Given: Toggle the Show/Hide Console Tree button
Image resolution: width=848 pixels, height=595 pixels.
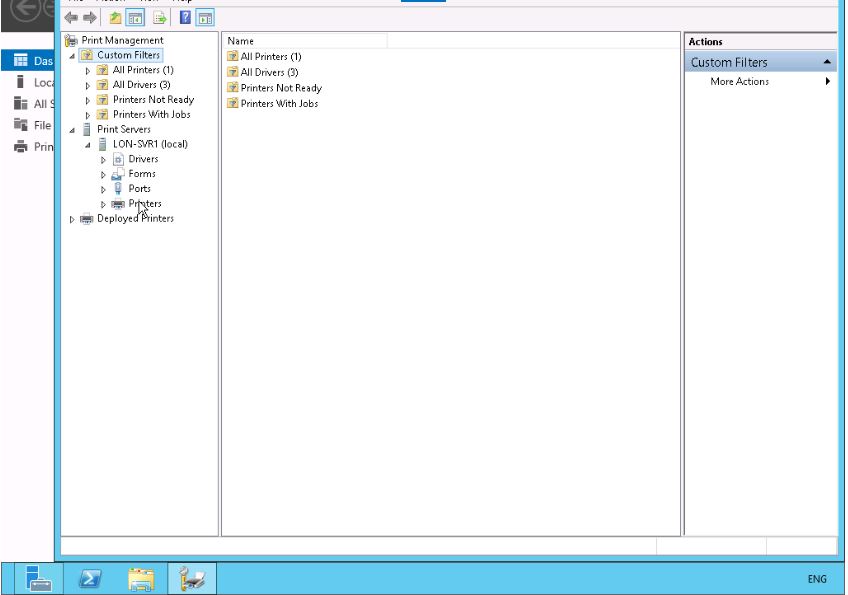Looking at the screenshot, I should [135, 18].
